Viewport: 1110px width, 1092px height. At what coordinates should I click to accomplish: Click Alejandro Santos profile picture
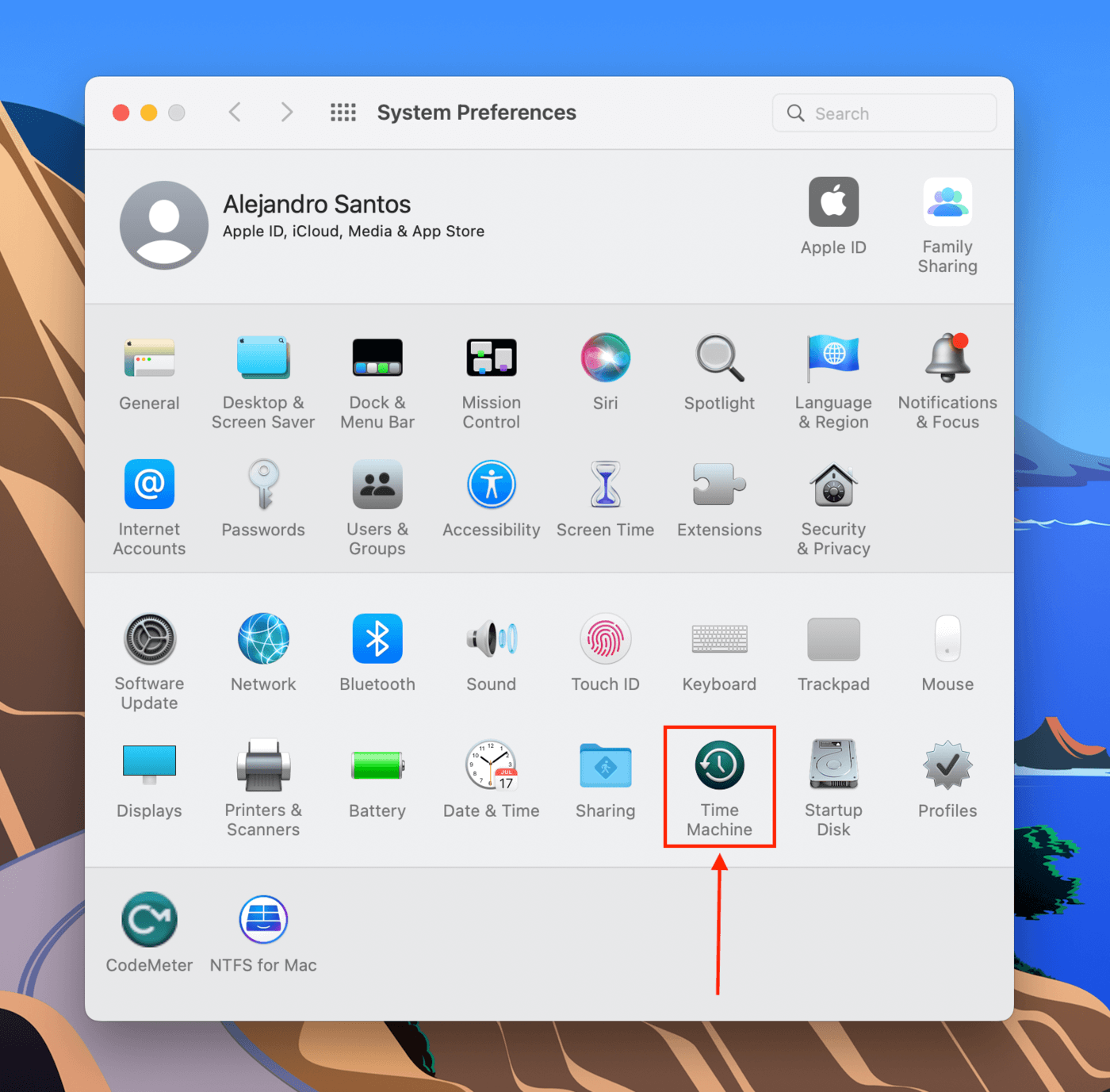coord(163,224)
